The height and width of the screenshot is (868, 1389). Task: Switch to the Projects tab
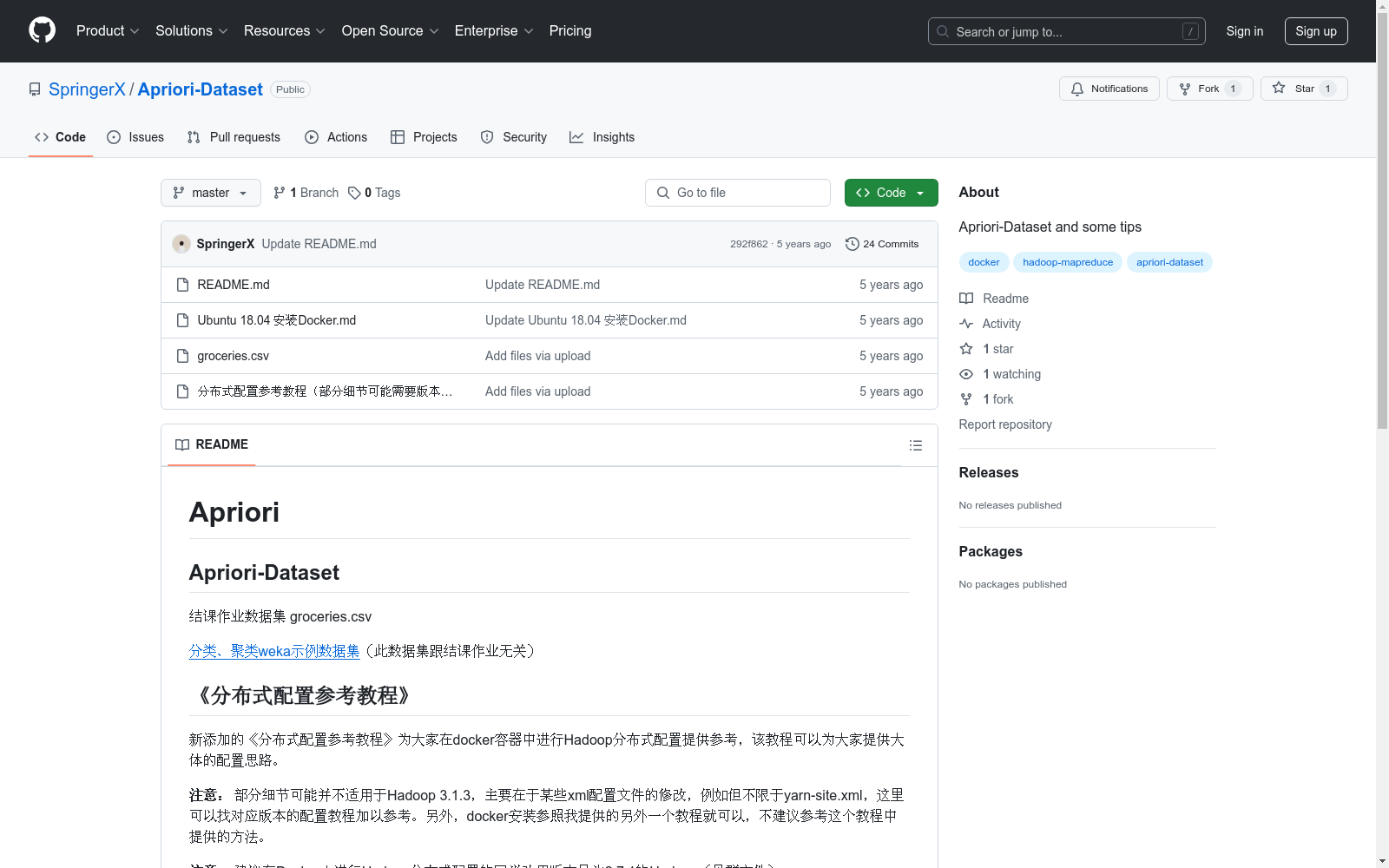424,137
